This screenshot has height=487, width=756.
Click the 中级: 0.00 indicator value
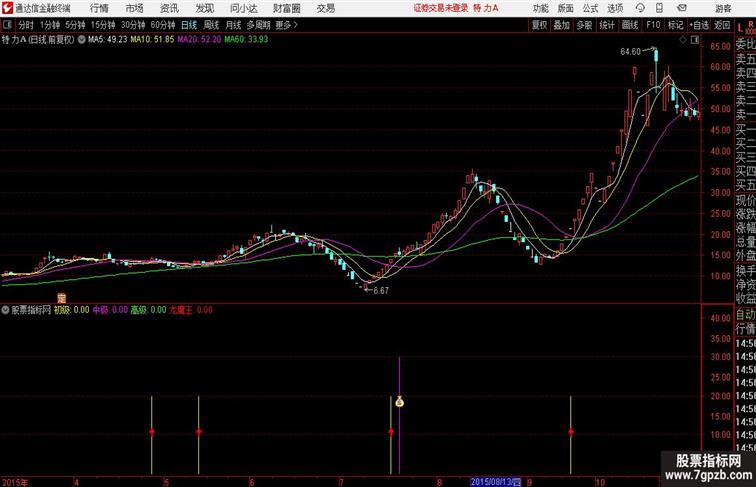pos(110,310)
